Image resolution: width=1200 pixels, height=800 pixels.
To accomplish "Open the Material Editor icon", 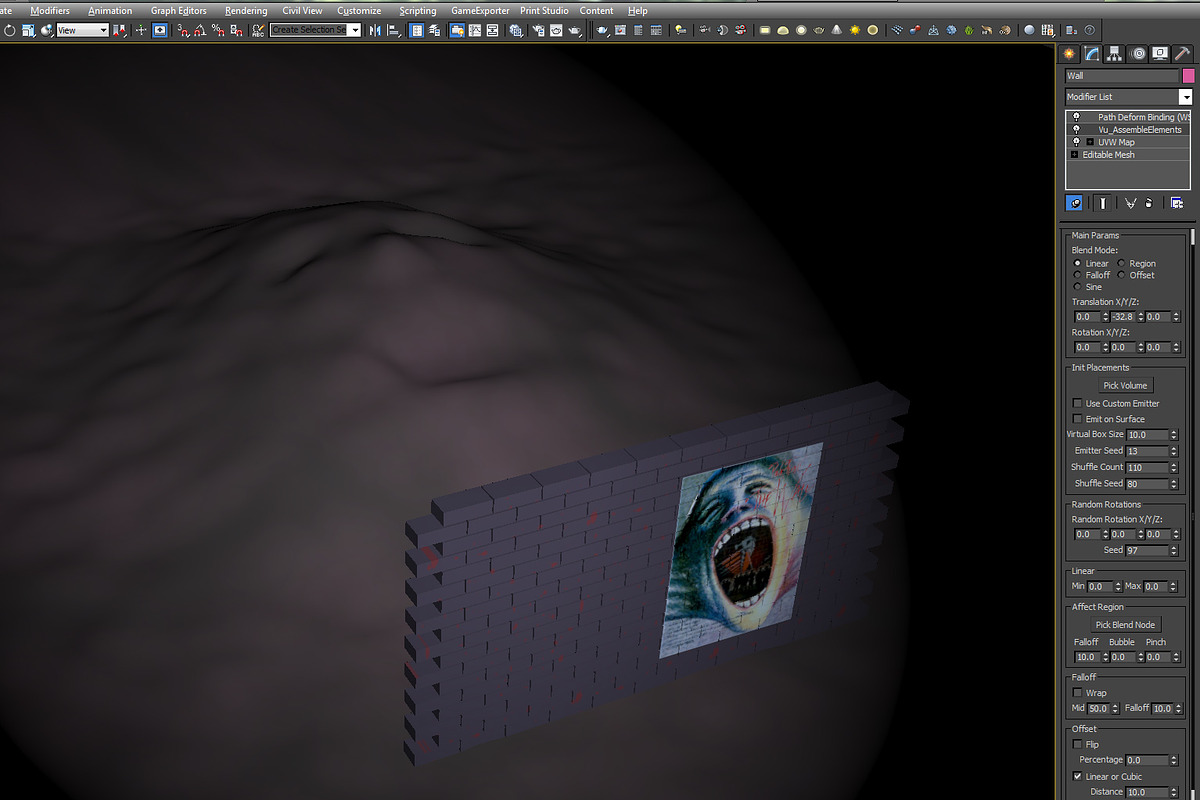I will 516,30.
